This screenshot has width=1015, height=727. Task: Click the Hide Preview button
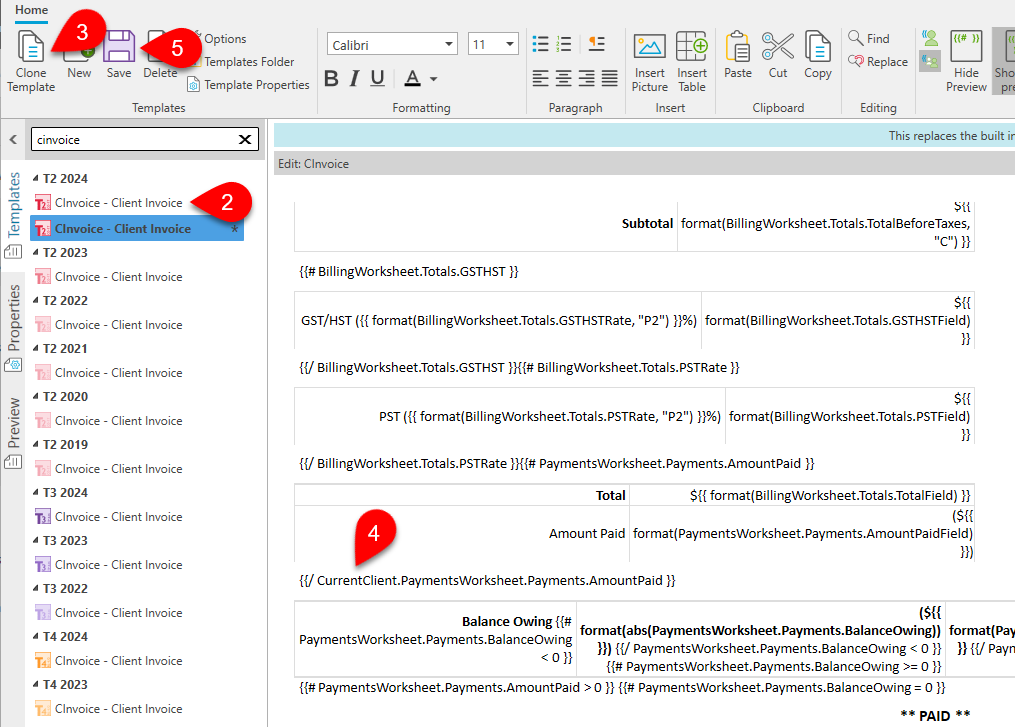pos(966,62)
